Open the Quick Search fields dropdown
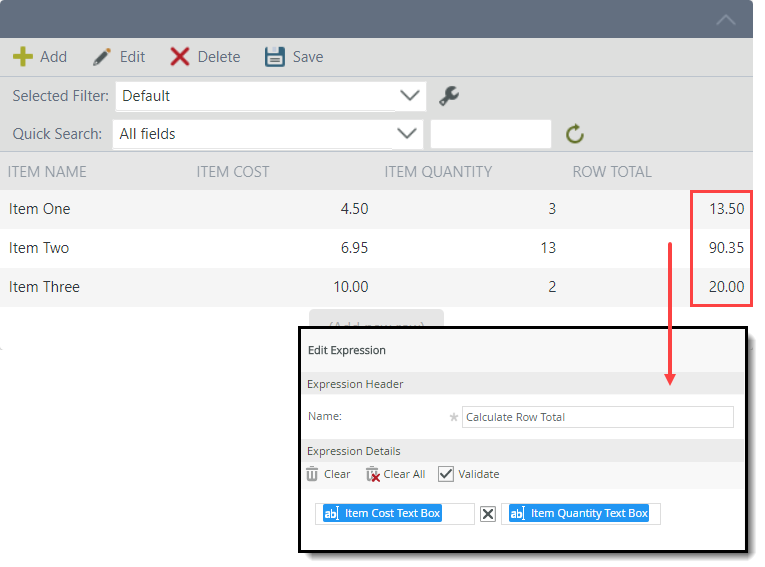Viewport: 765px width, 567px height. pos(407,134)
